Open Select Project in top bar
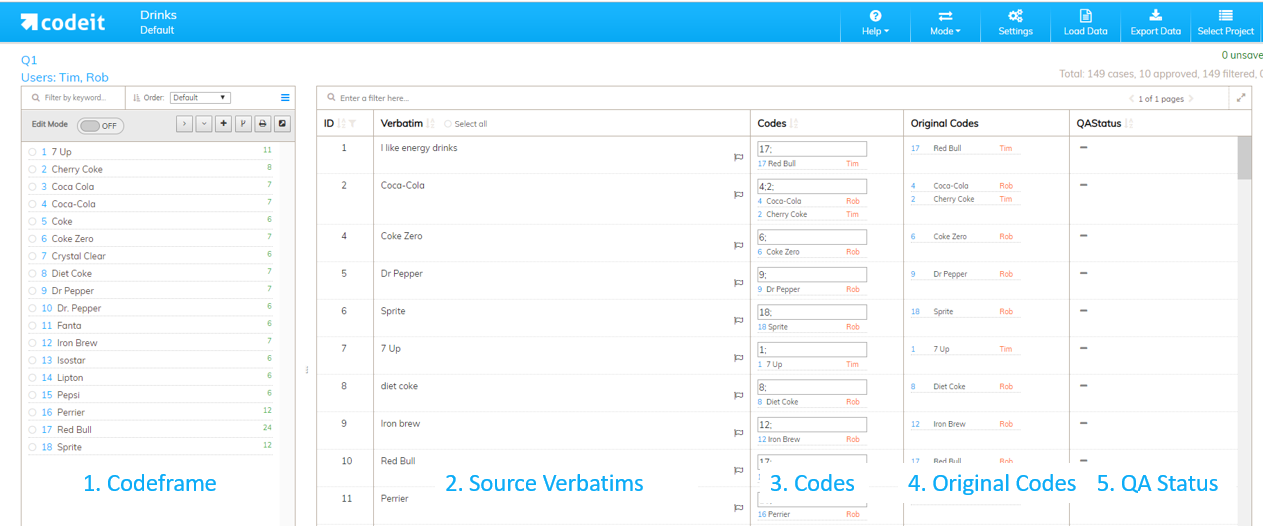Image resolution: width=1263 pixels, height=526 pixels. tap(1225, 22)
